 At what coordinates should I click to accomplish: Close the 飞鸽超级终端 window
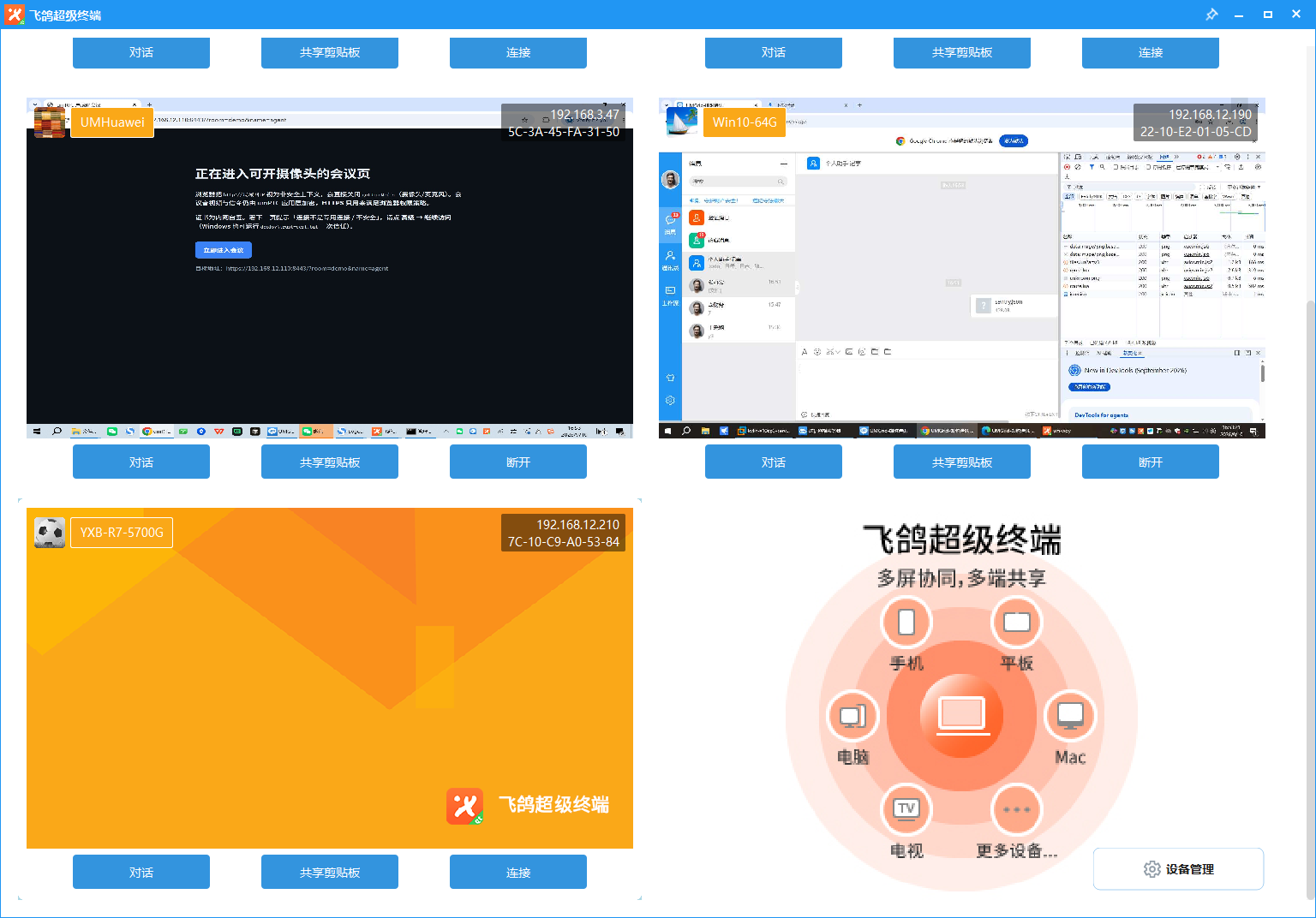point(1296,15)
